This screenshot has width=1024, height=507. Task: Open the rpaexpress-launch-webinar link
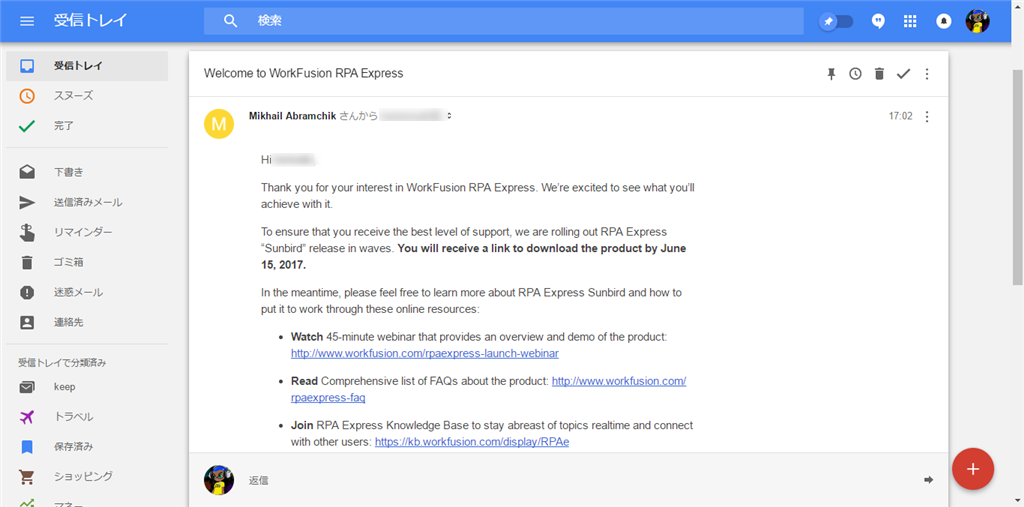click(424, 353)
